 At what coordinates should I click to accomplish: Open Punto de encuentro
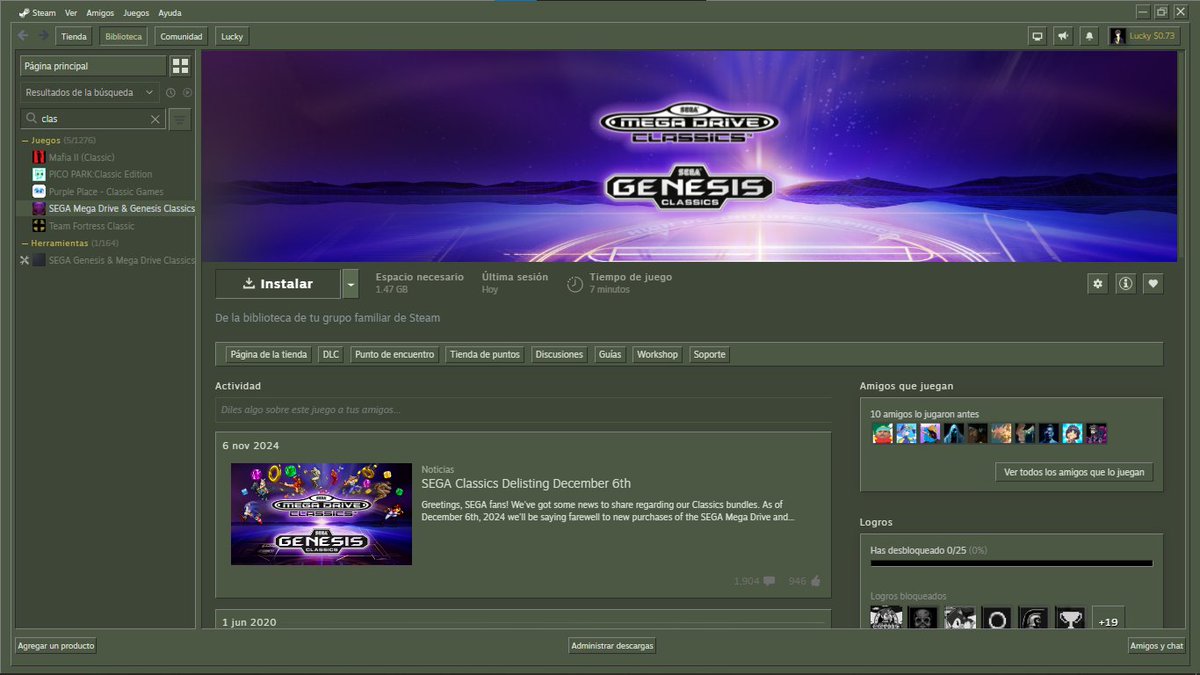click(x=395, y=355)
